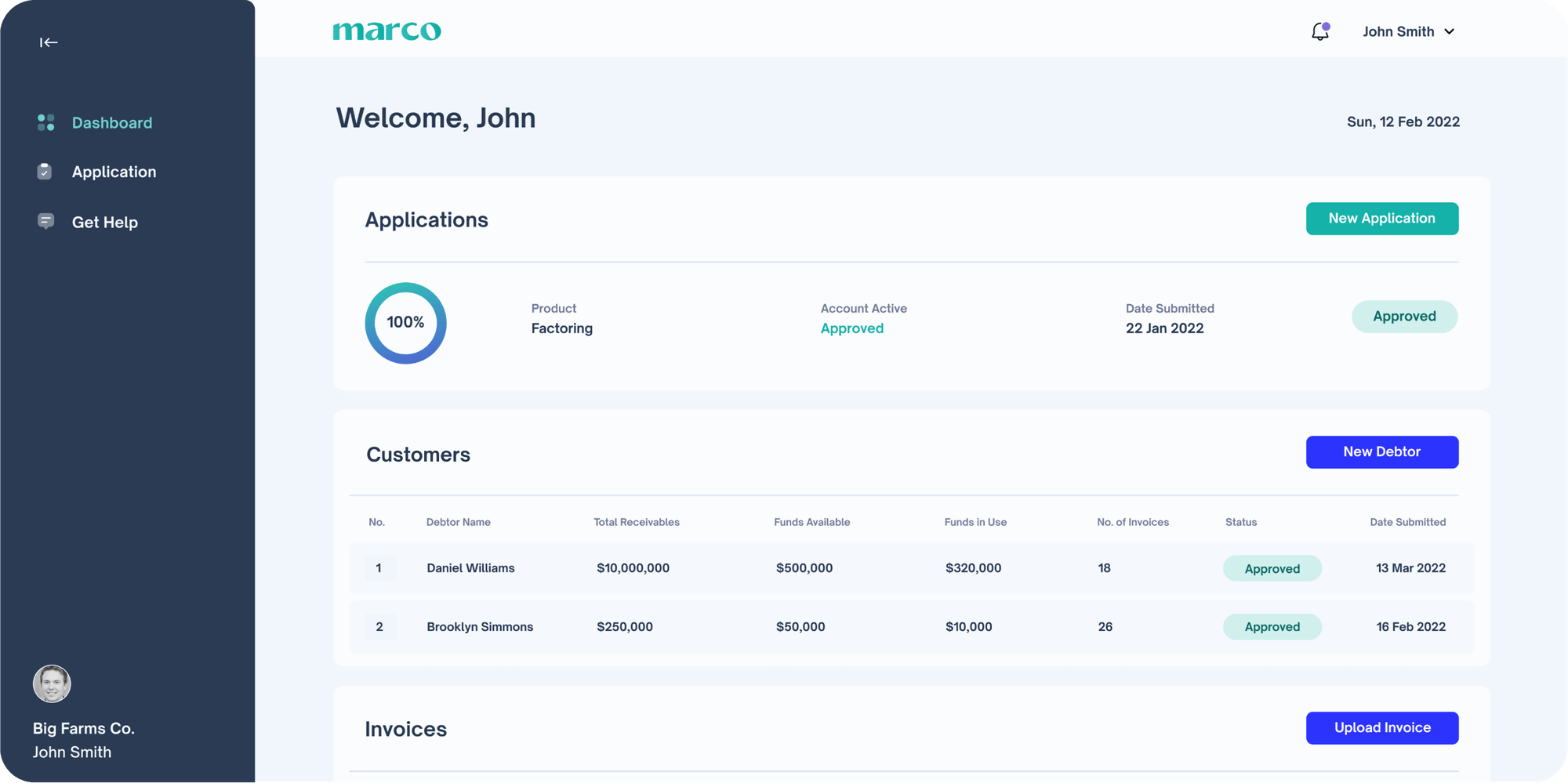Image resolution: width=1568 pixels, height=783 pixels.
Task: Select the Dashboard icon in the sidebar
Action: [45, 122]
